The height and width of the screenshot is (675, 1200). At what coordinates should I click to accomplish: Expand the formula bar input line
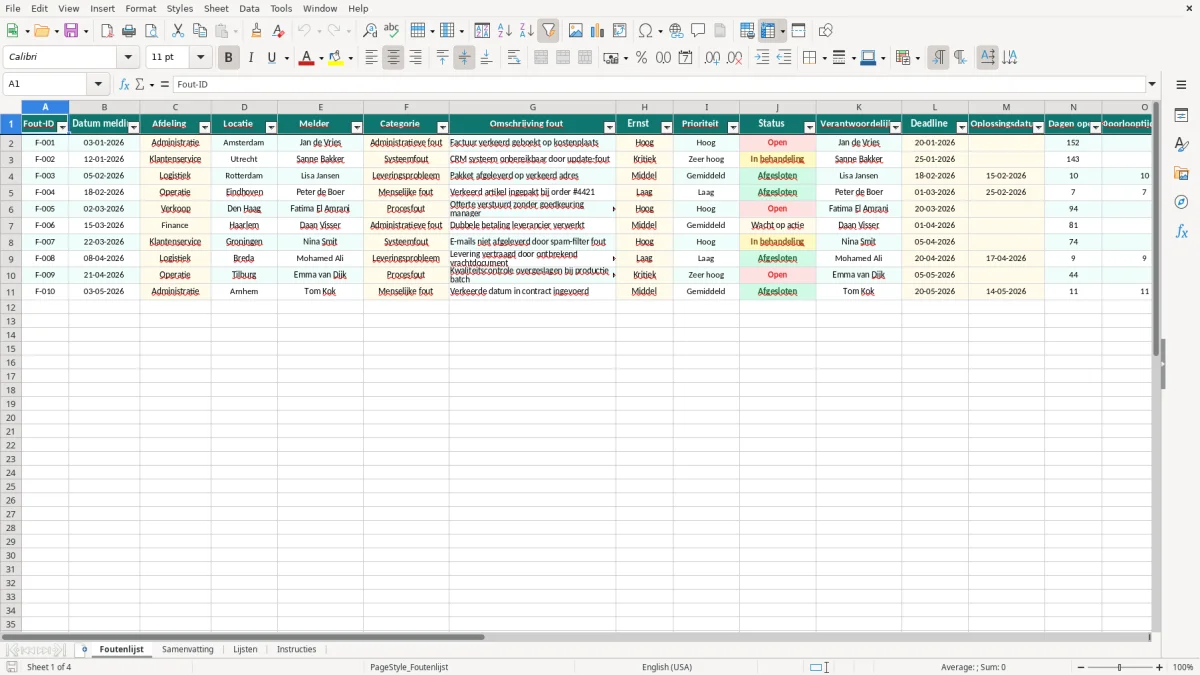click(1152, 85)
